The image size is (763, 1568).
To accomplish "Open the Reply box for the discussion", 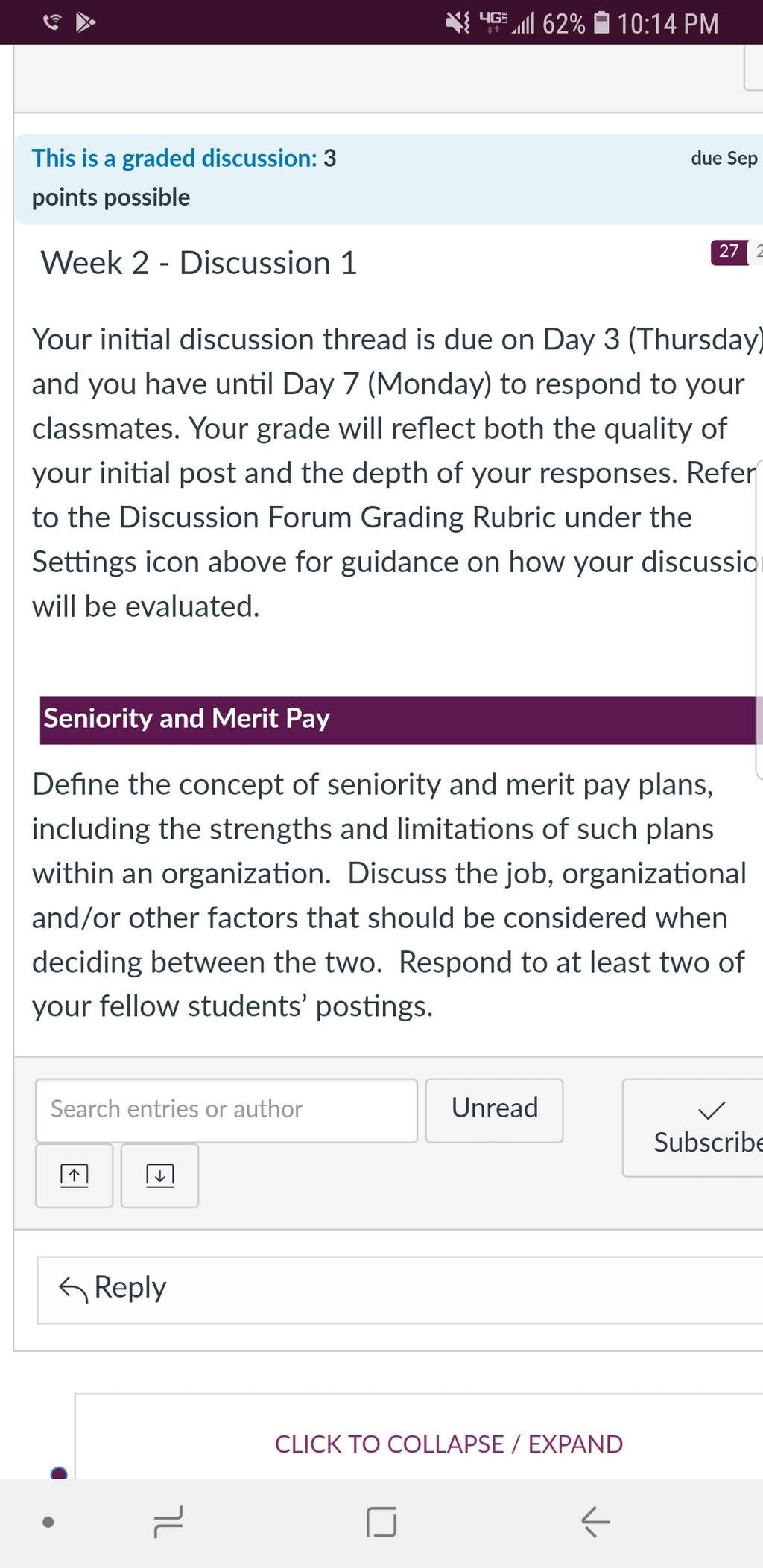I will pyautogui.click(x=400, y=1290).
